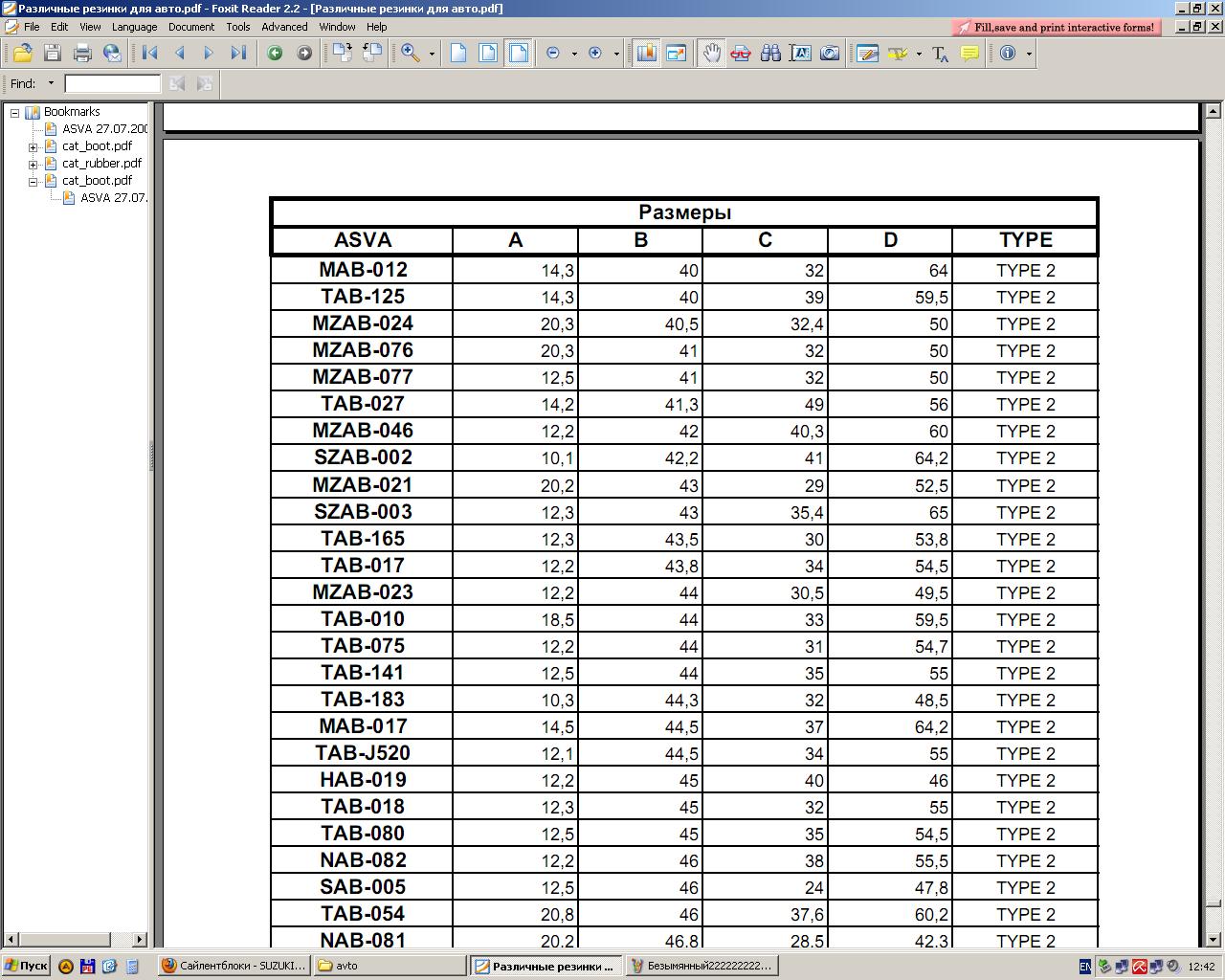1225x980 pixels.
Task: Open search with the binoculars icon
Action: [770, 54]
